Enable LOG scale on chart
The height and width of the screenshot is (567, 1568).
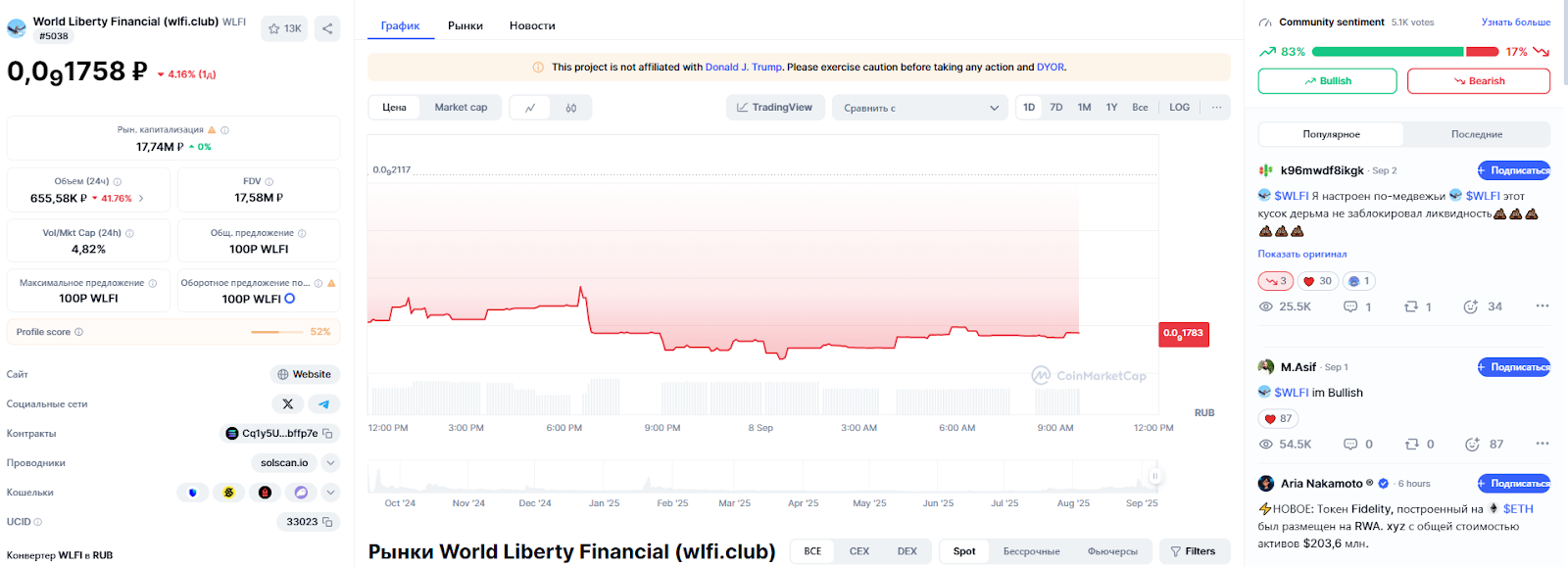point(1179,108)
